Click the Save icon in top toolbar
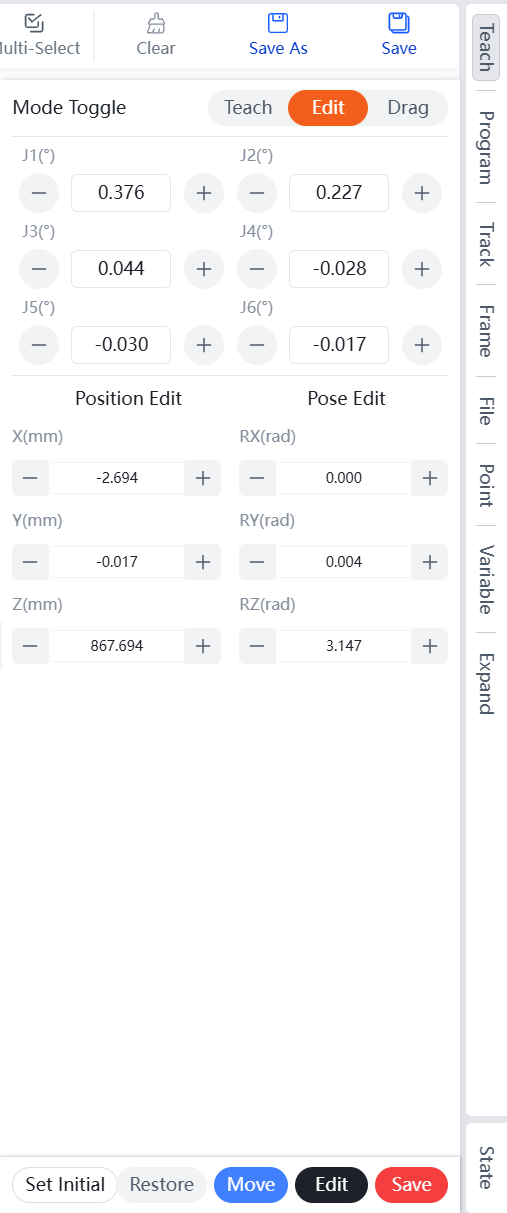The width and height of the screenshot is (507, 1213). [399, 23]
